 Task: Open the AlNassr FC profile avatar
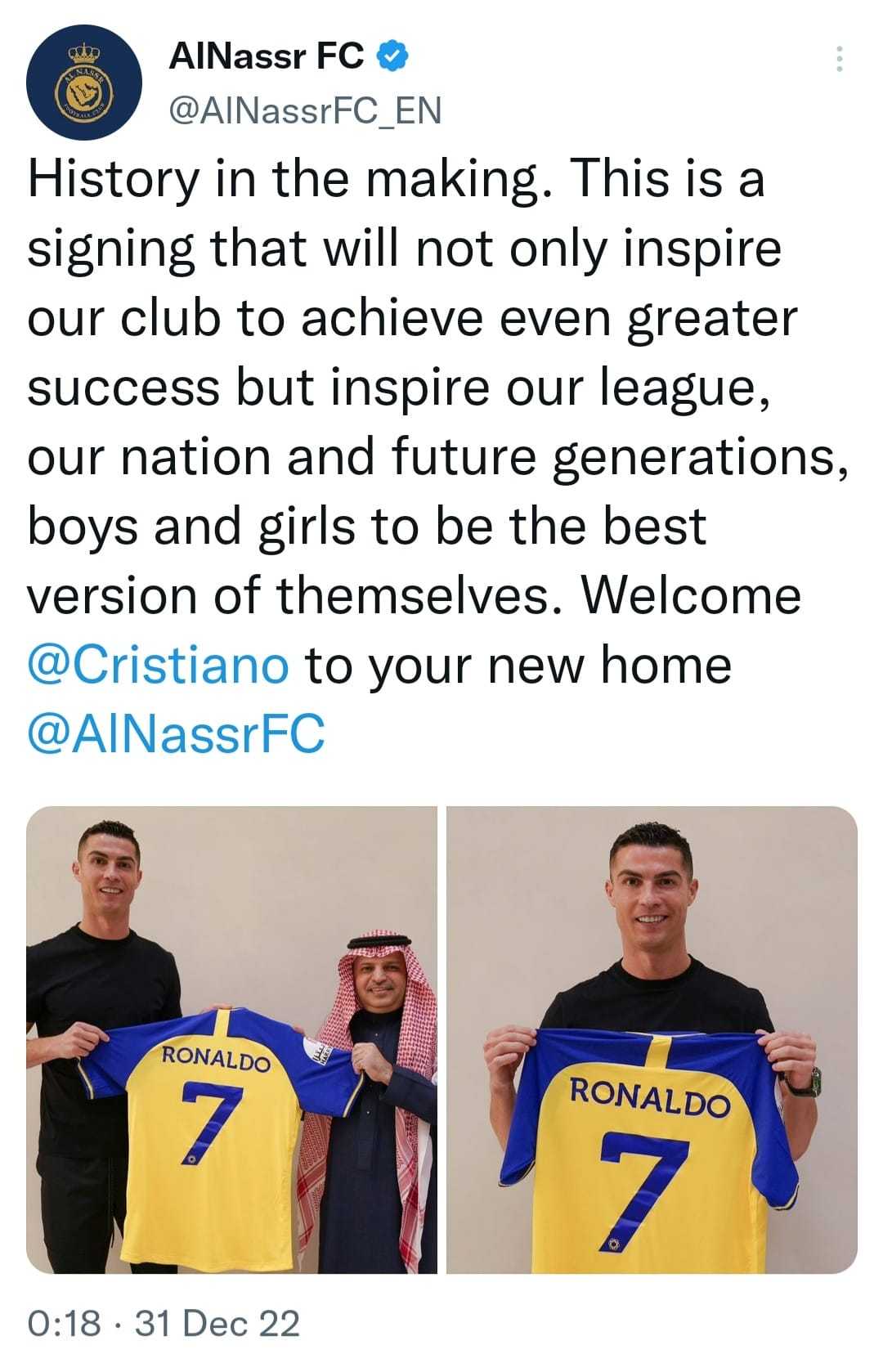(x=84, y=83)
